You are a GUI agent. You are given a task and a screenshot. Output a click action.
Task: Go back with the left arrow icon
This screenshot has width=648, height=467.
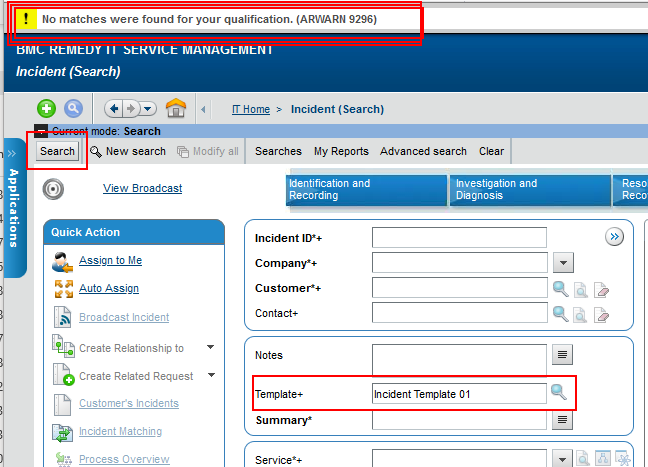coord(114,109)
